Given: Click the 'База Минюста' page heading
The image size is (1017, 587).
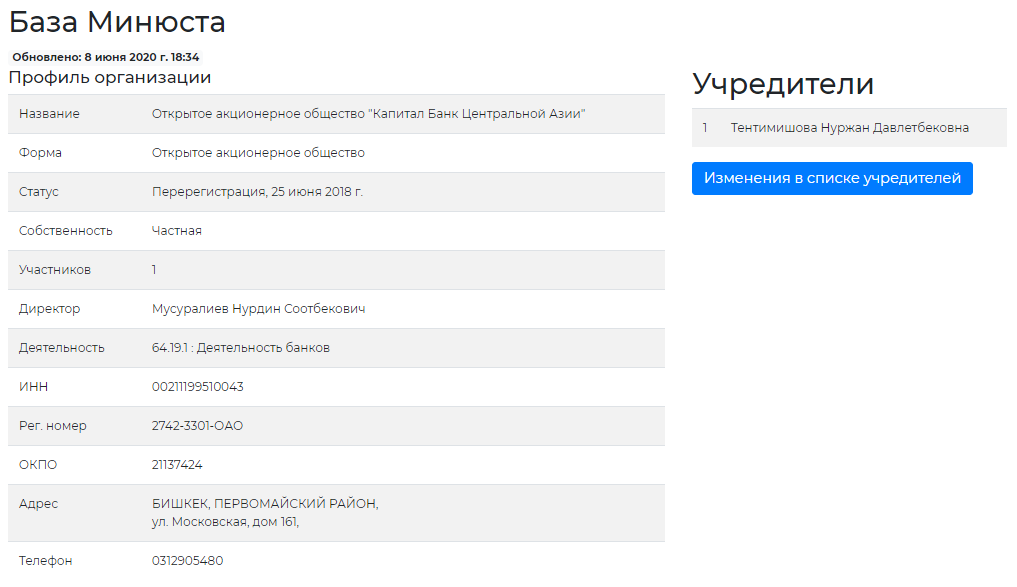Looking at the screenshot, I should tap(117, 22).
